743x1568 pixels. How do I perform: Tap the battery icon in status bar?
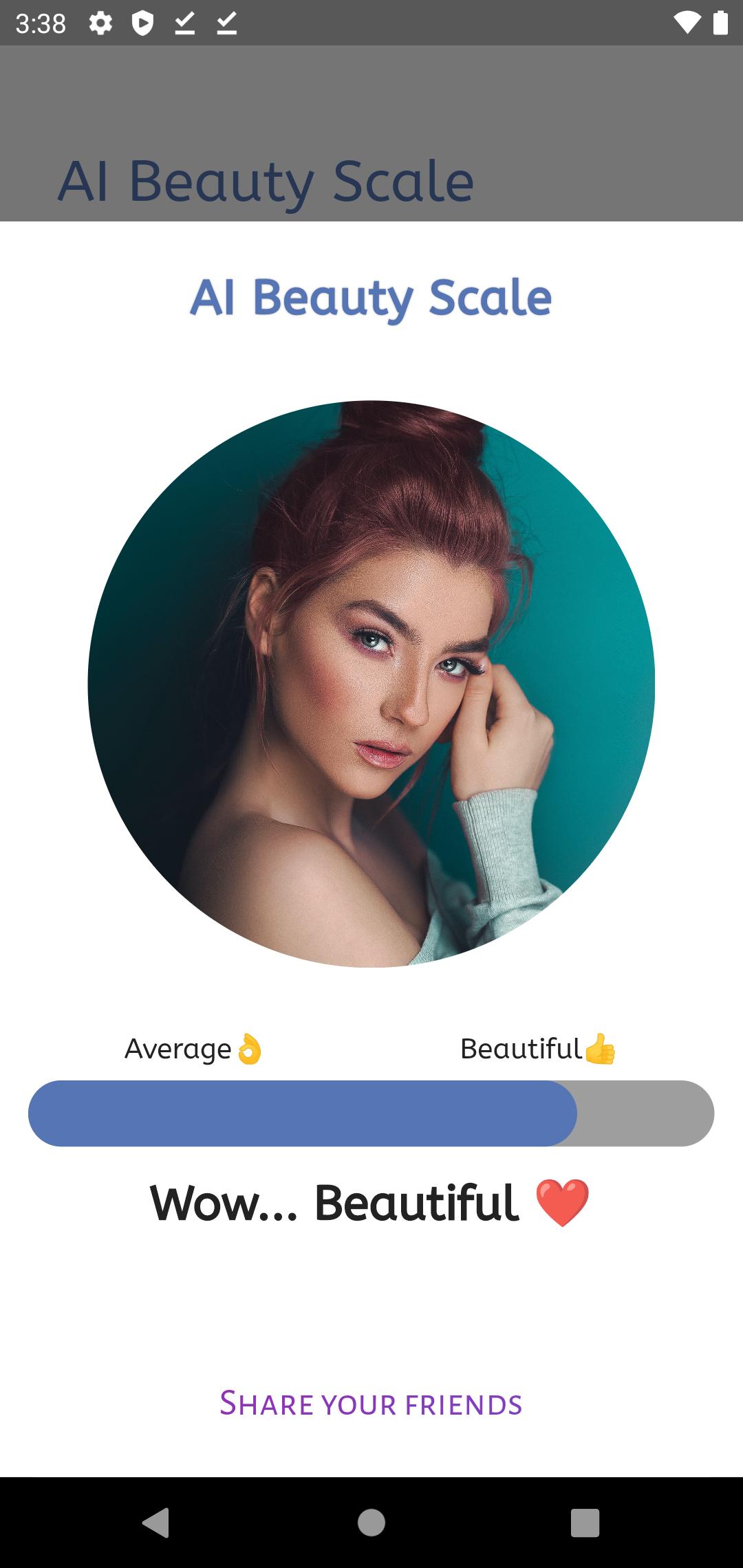point(720,23)
